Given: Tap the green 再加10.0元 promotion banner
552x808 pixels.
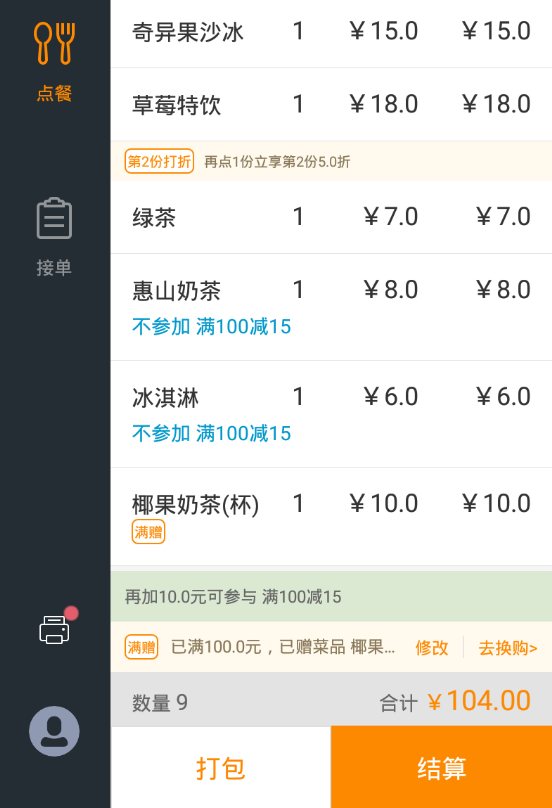Looking at the screenshot, I should (331, 596).
